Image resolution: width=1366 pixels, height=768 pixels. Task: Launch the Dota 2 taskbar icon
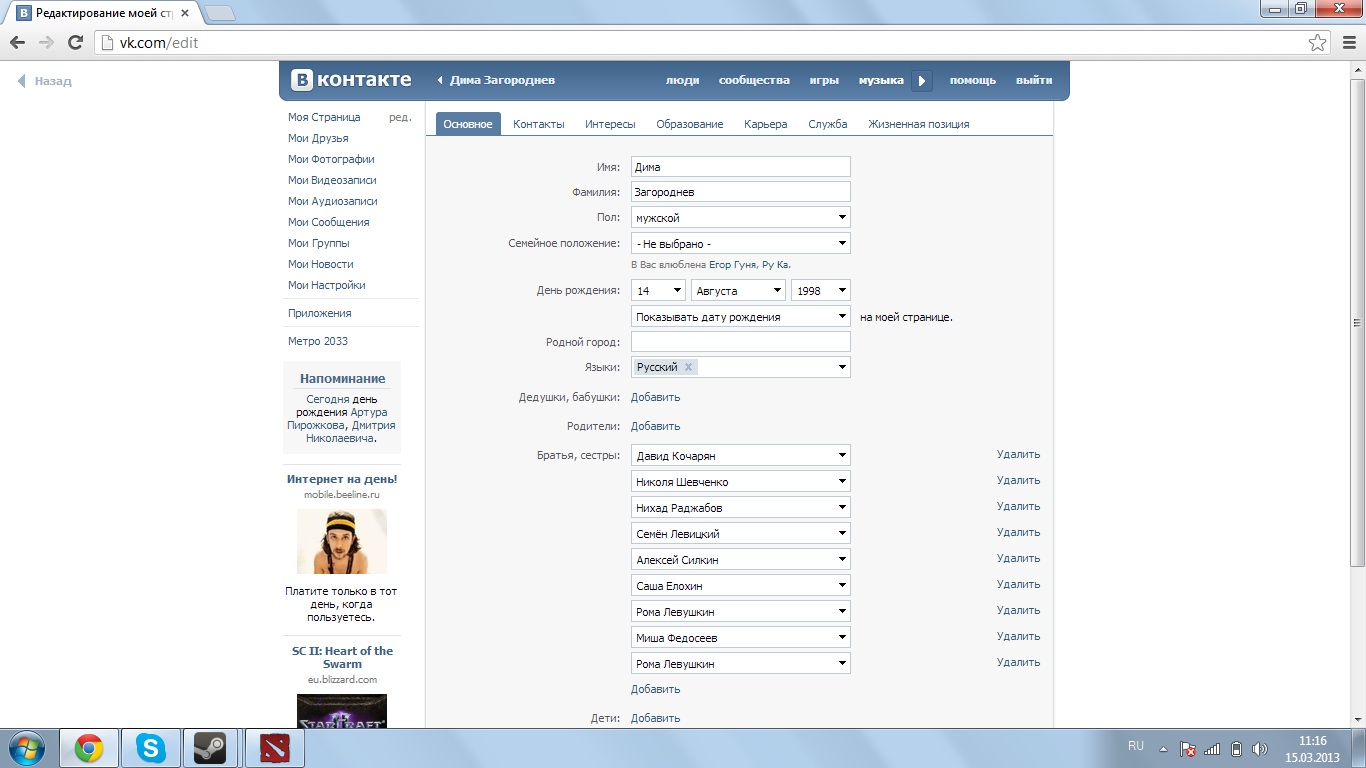[x=273, y=748]
